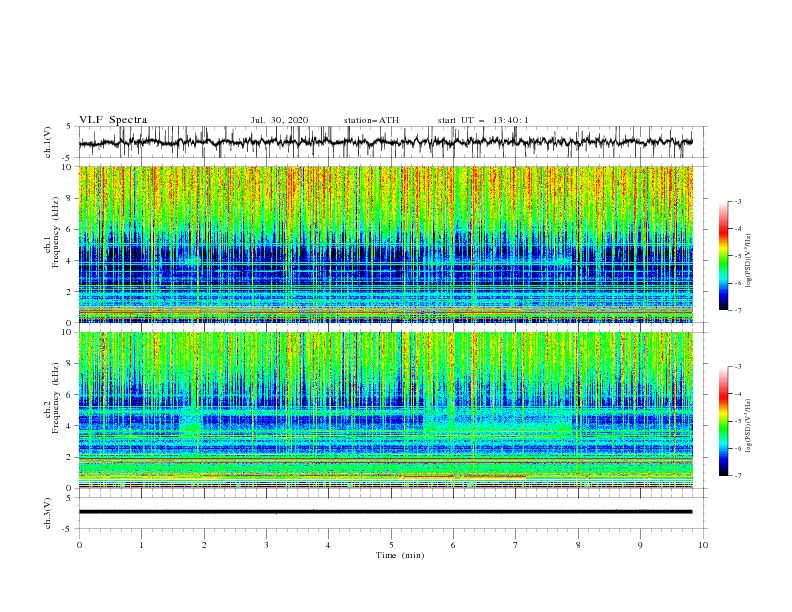This screenshot has height=612, width=792.
Task: Select the 'ch.3(V)' axis label
Action: point(48,513)
